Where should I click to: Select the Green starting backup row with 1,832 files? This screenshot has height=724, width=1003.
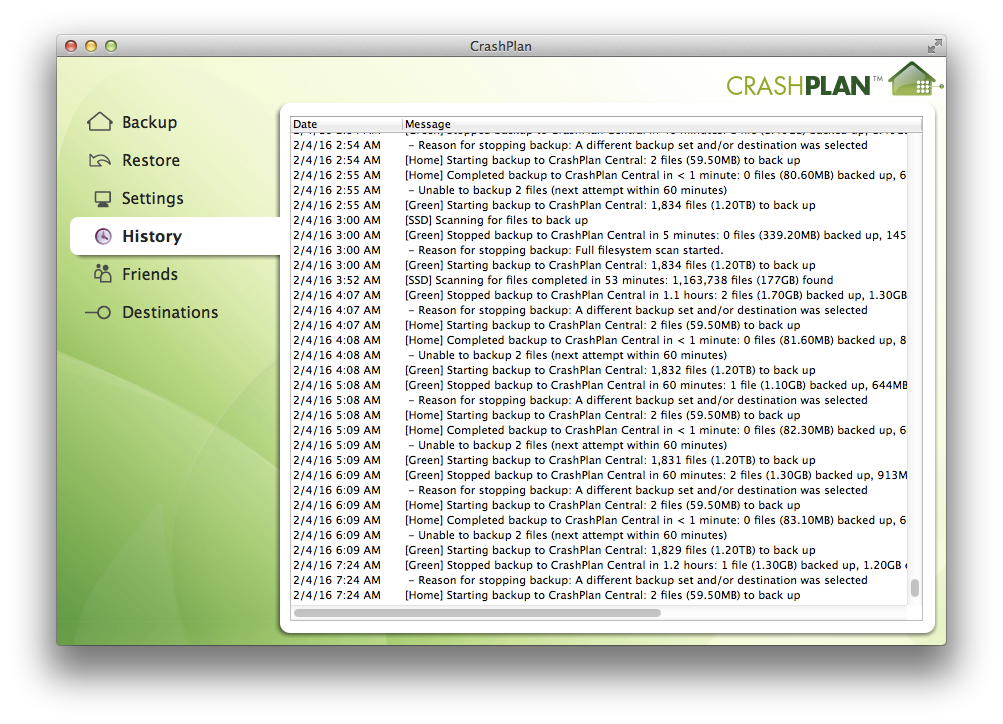[x=599, y=370]
